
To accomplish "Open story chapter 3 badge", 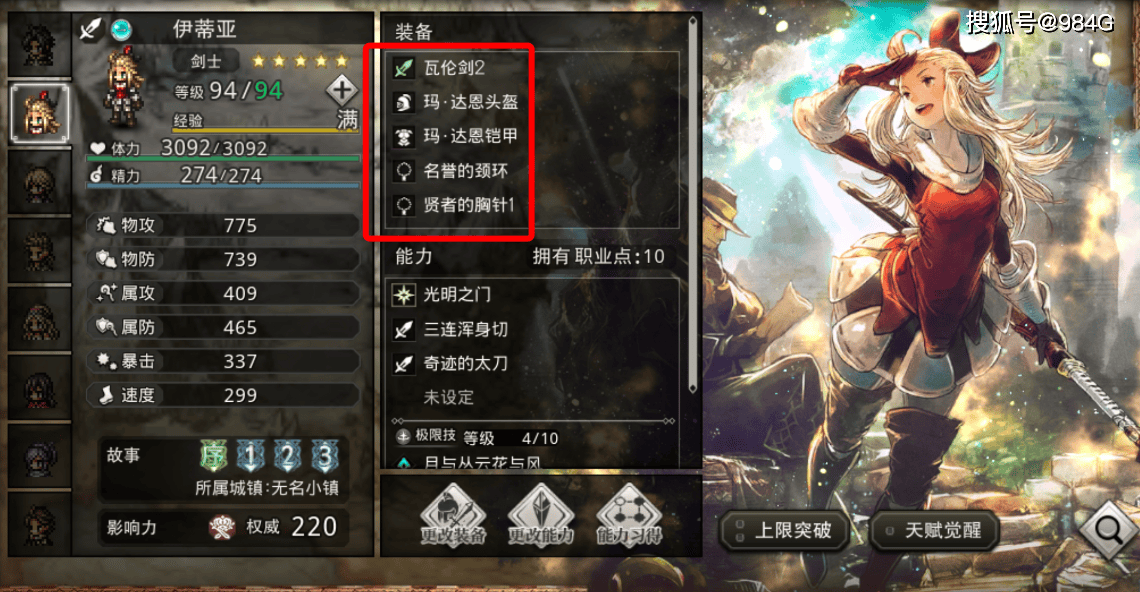I will click(x=324, y=456).
